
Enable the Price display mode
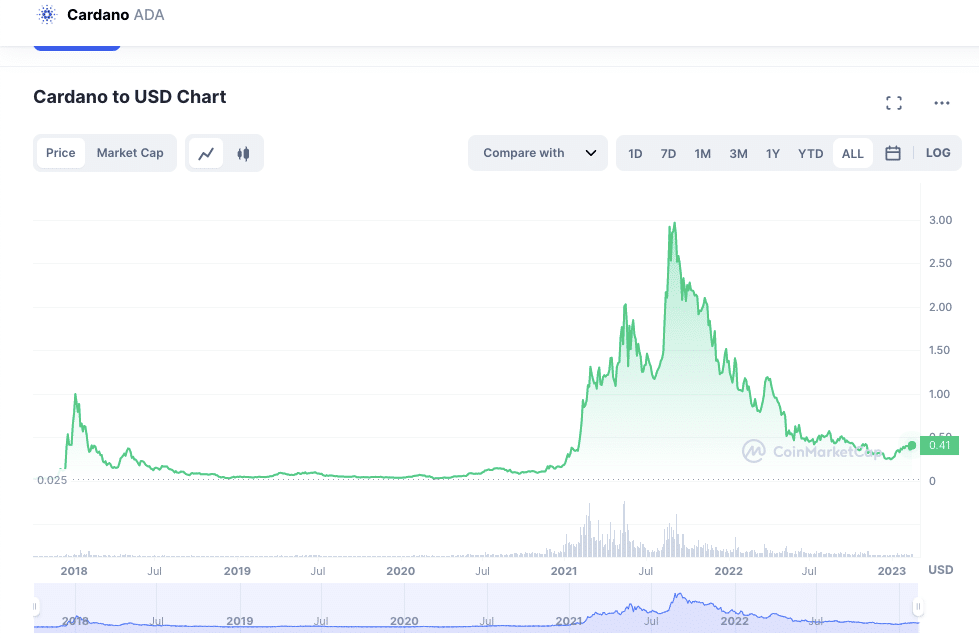point(60,153)
